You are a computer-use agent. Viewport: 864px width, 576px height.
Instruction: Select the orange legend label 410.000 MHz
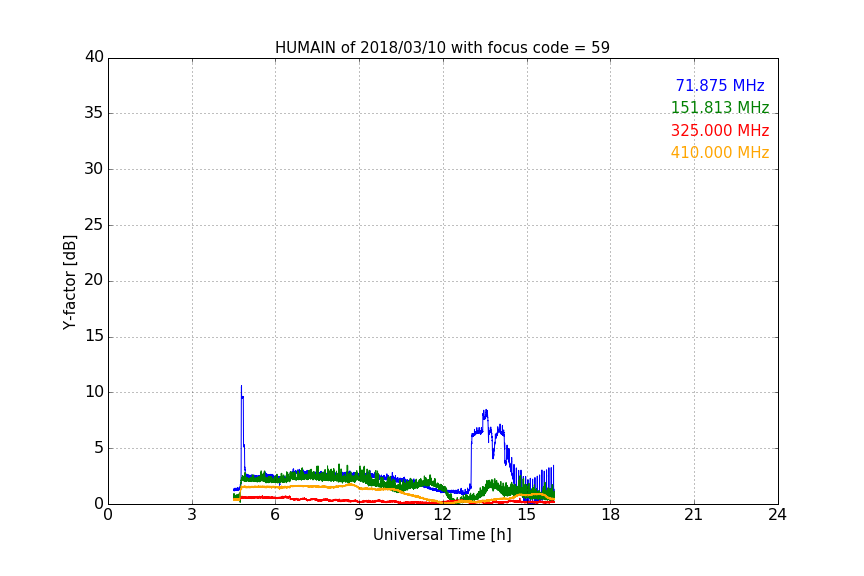(x=720, y=153)
